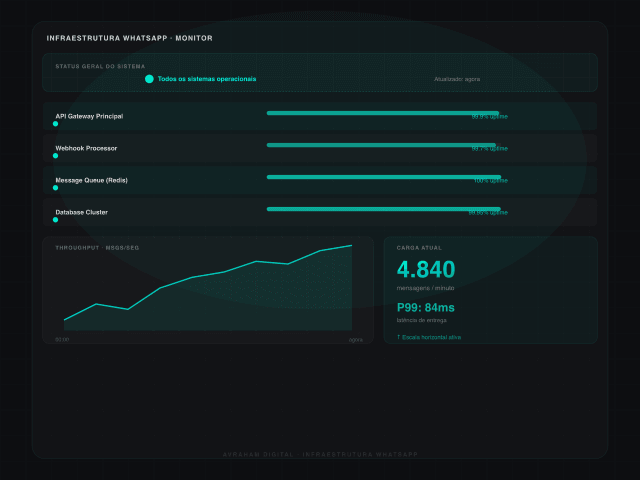Click the 'CARGA ATUAL' card heading

coord(419,248)
